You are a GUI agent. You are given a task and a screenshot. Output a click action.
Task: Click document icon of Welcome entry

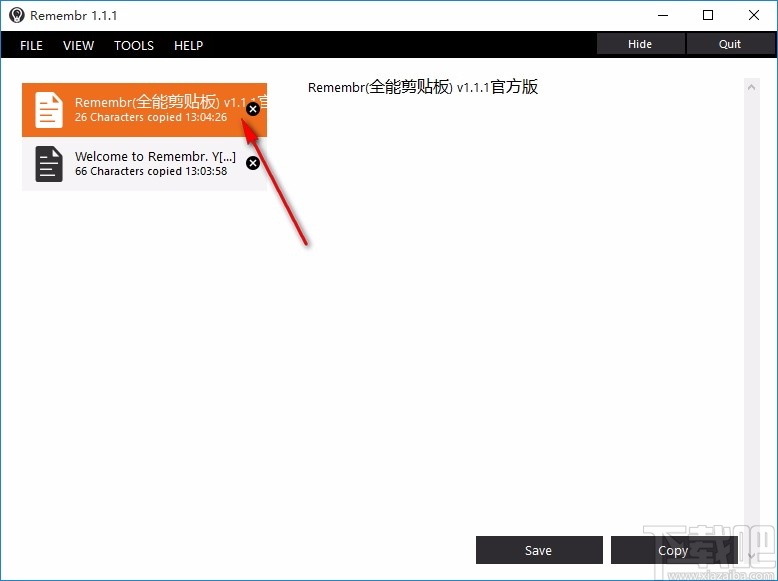49,164
